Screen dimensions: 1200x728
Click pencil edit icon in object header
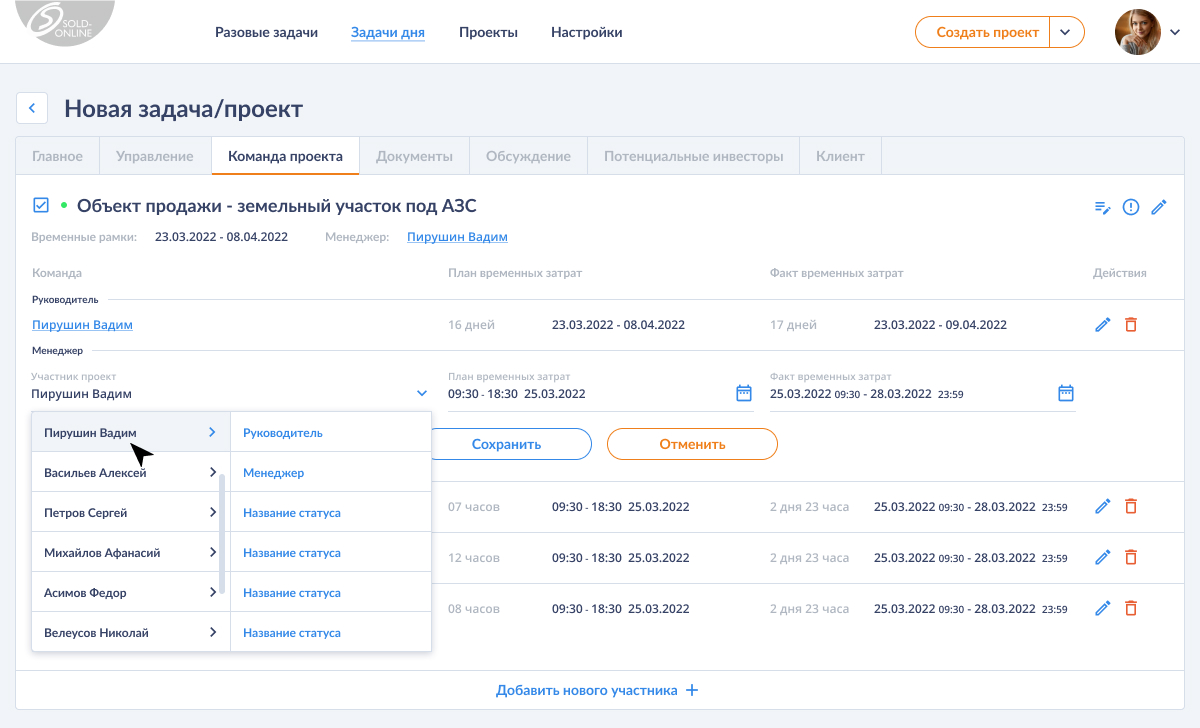[1159, 207]
